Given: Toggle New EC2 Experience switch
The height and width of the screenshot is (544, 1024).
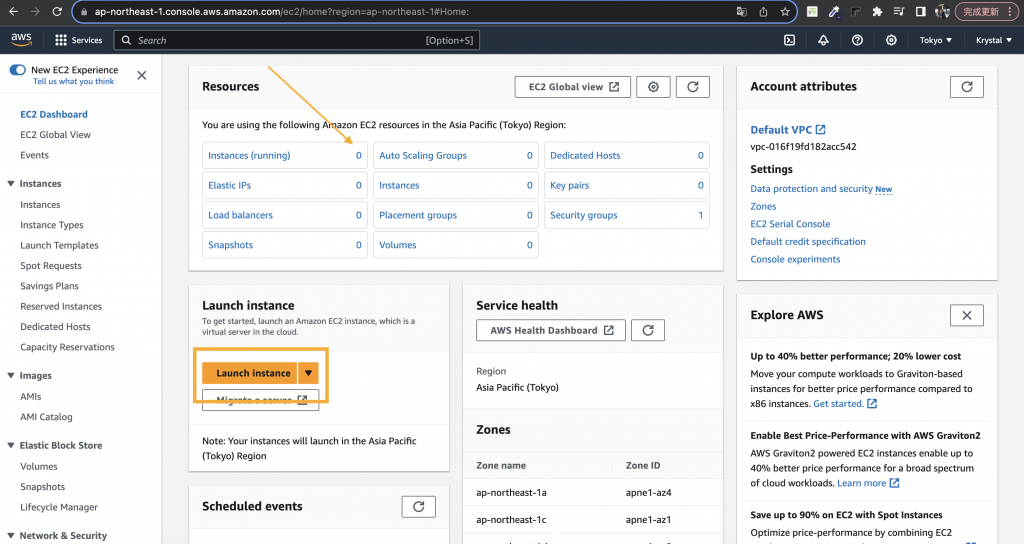Looking at the screenshot, I should 18,70.
